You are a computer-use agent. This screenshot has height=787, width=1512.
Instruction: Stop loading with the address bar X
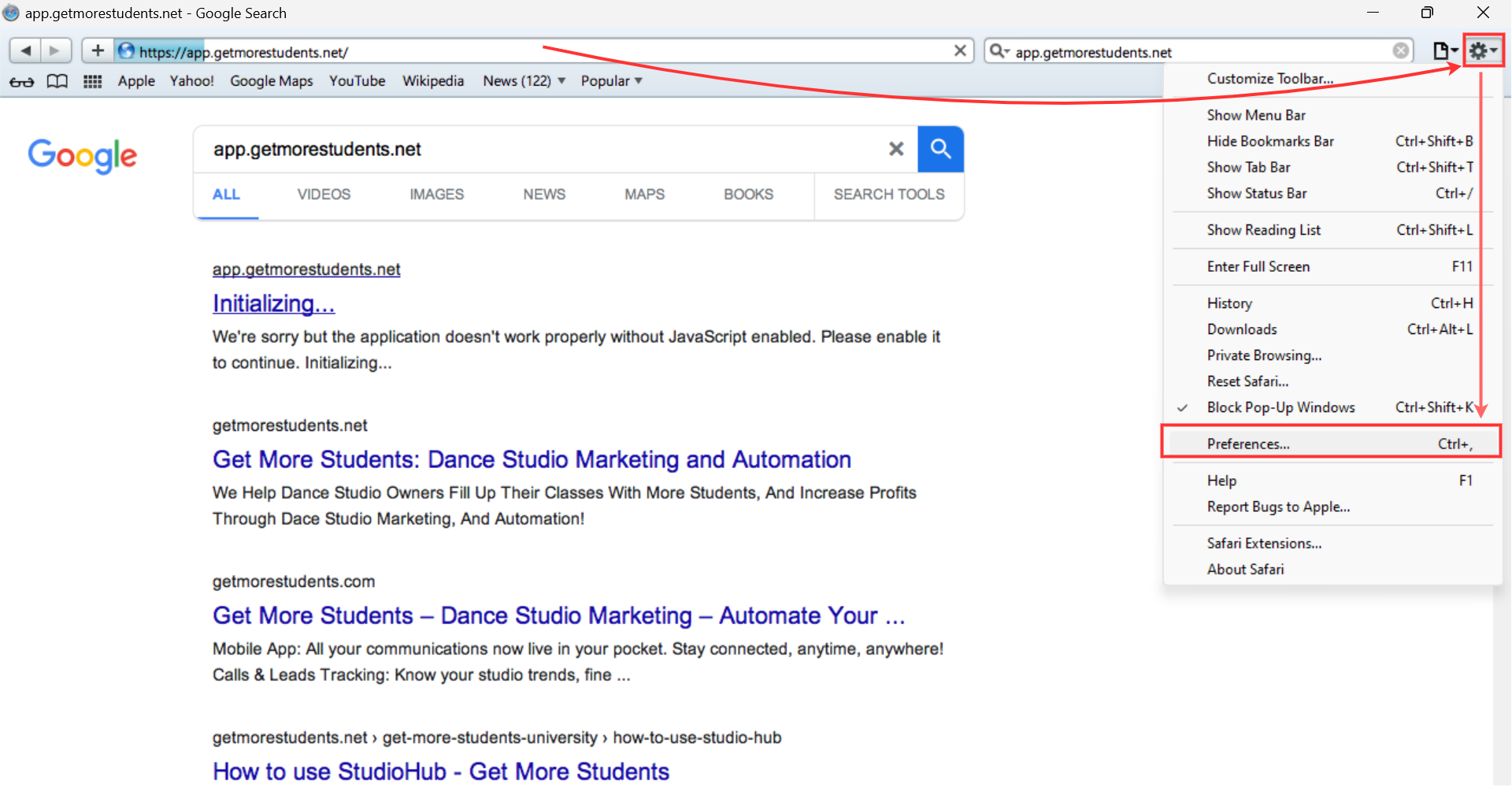[959, 51]
